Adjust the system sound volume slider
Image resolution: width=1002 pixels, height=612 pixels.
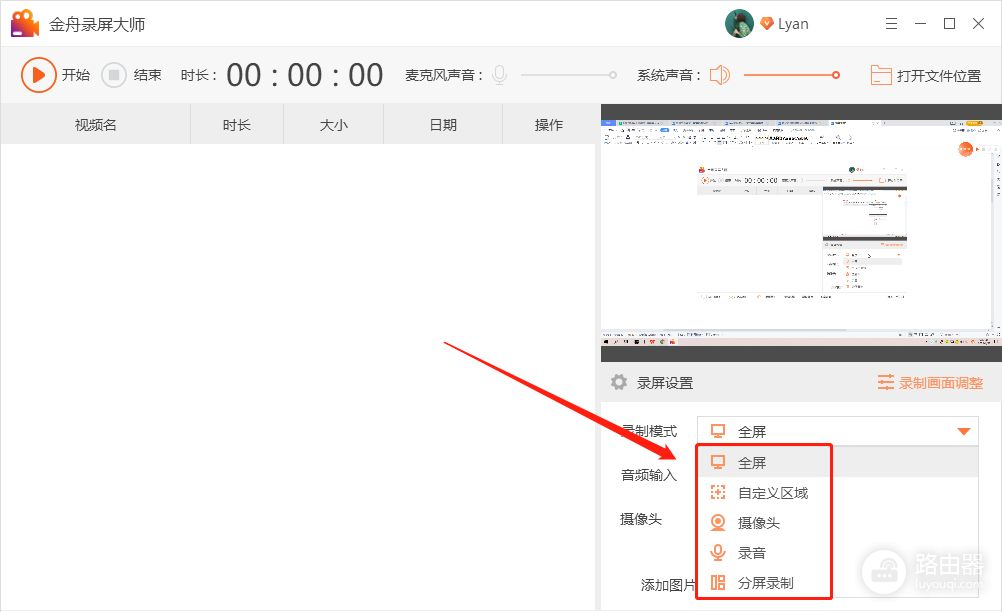(790, 75)
